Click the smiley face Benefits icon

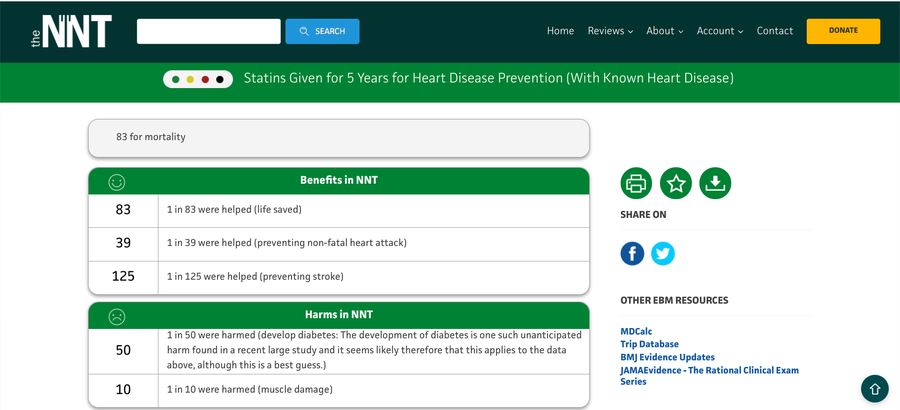click(117, 183)
